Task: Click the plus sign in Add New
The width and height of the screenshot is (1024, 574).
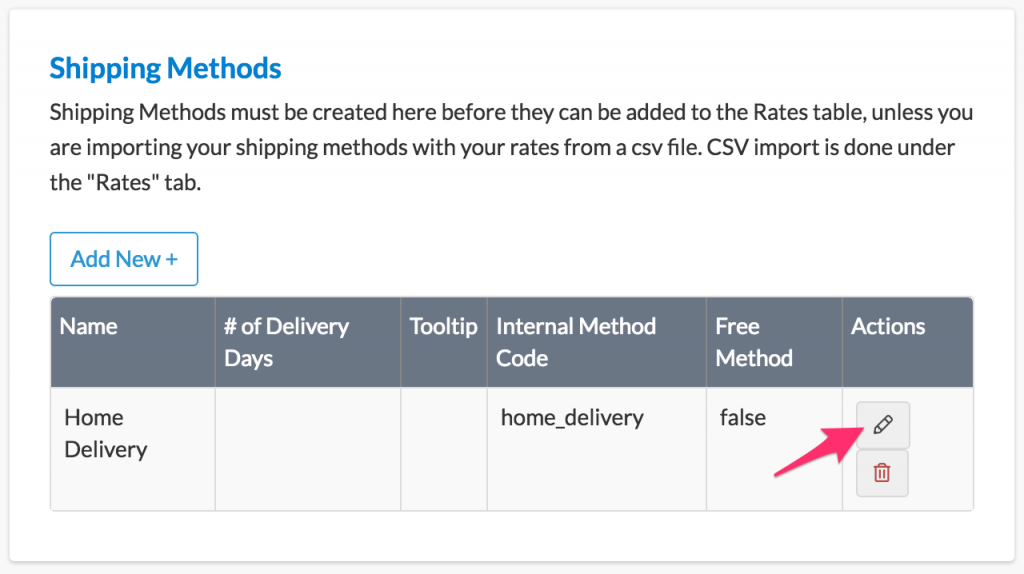Action: 171,259
